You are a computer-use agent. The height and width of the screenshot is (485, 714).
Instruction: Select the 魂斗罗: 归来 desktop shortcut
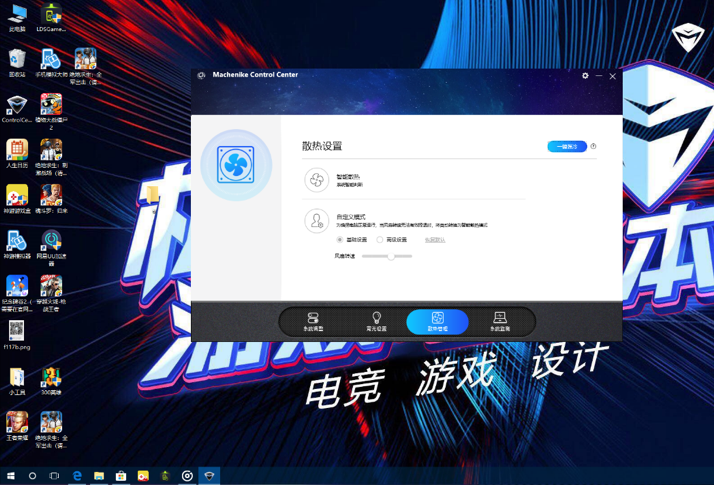pyautogui.click(x=51, y=199)
